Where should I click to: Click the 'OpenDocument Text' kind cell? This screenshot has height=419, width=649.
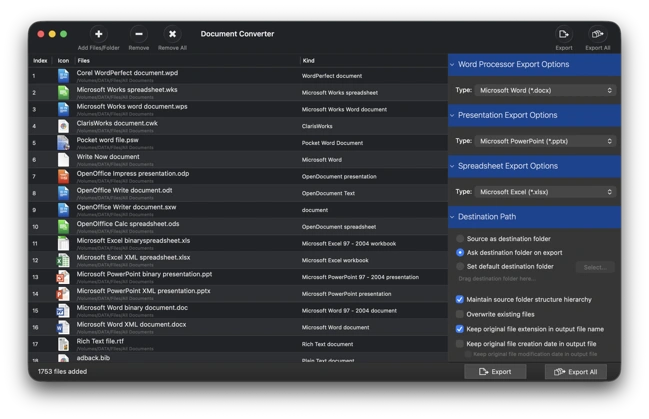click(328, 193)
